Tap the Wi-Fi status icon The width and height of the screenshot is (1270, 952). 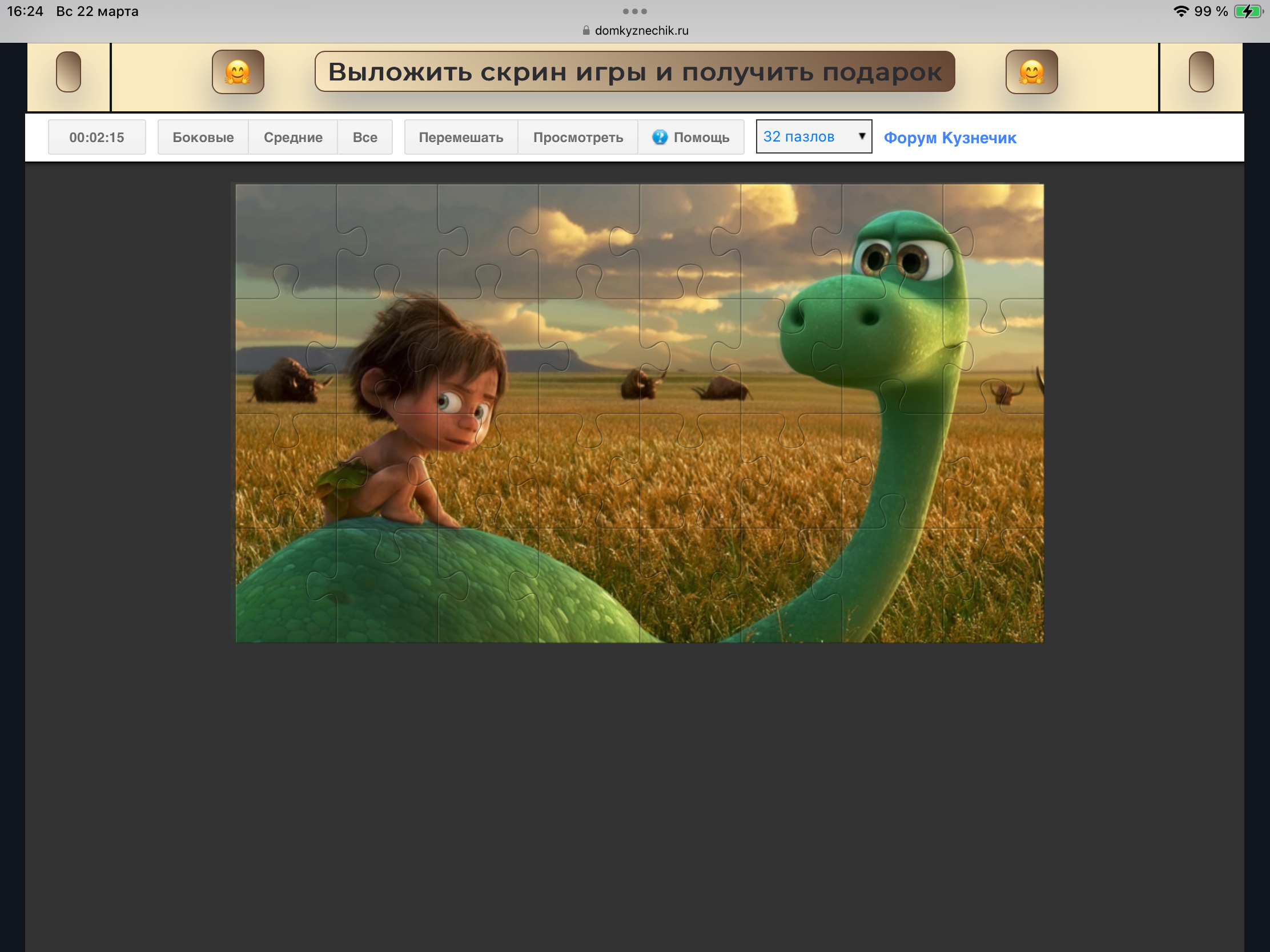click(x=1180, y=11)
